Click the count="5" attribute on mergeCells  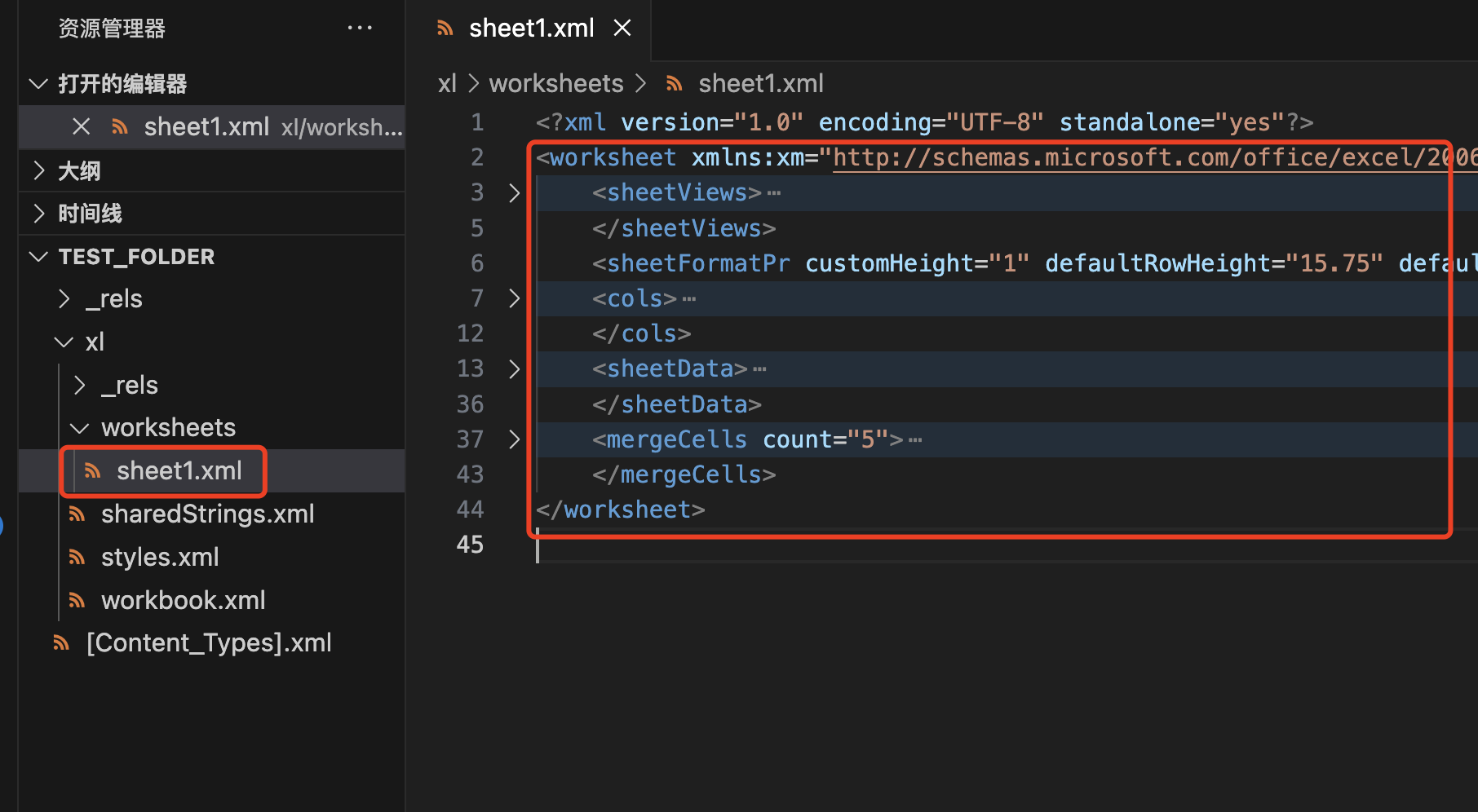click(825, 439)
